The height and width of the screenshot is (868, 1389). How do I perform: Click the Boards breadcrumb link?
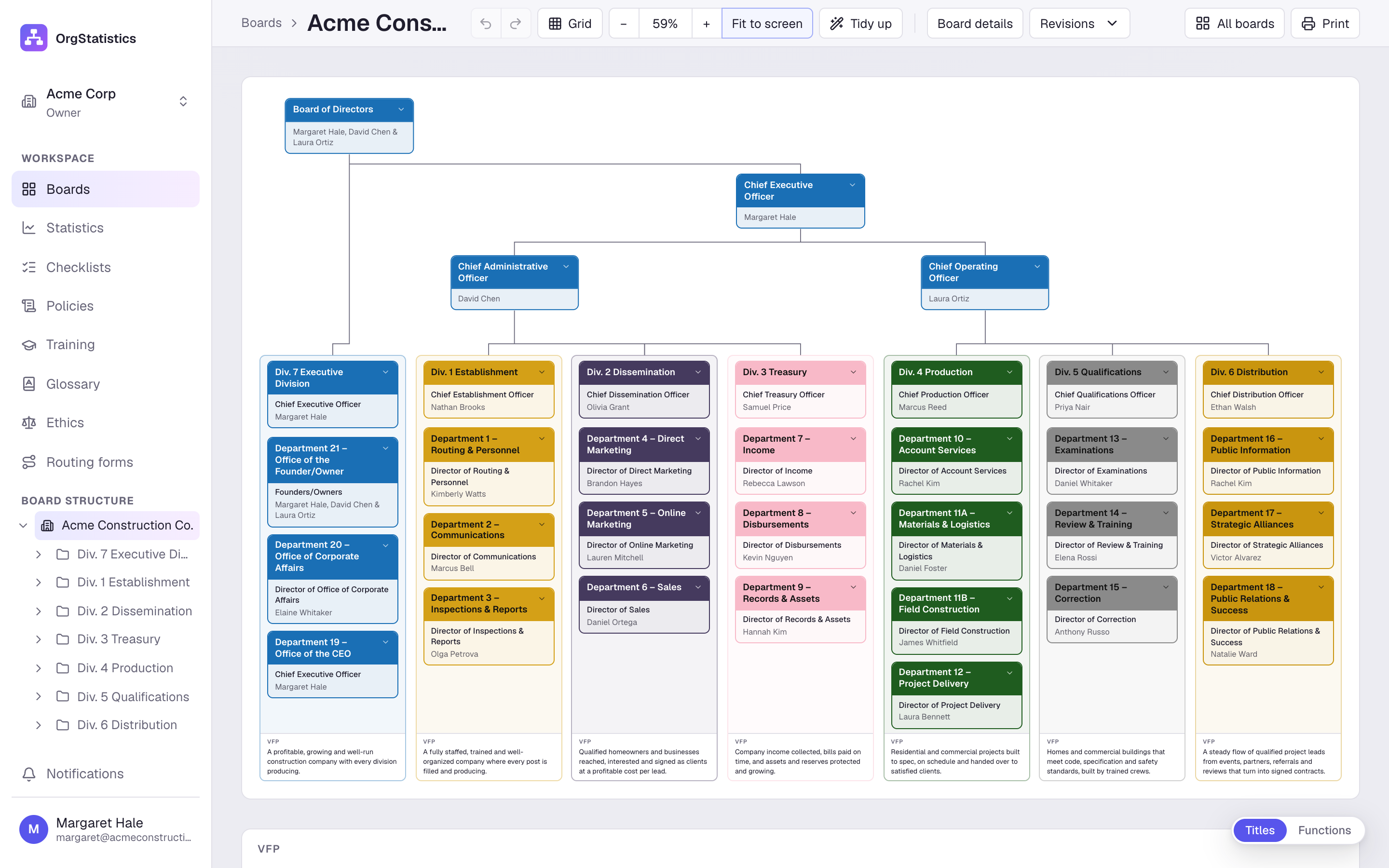(261, 23)
